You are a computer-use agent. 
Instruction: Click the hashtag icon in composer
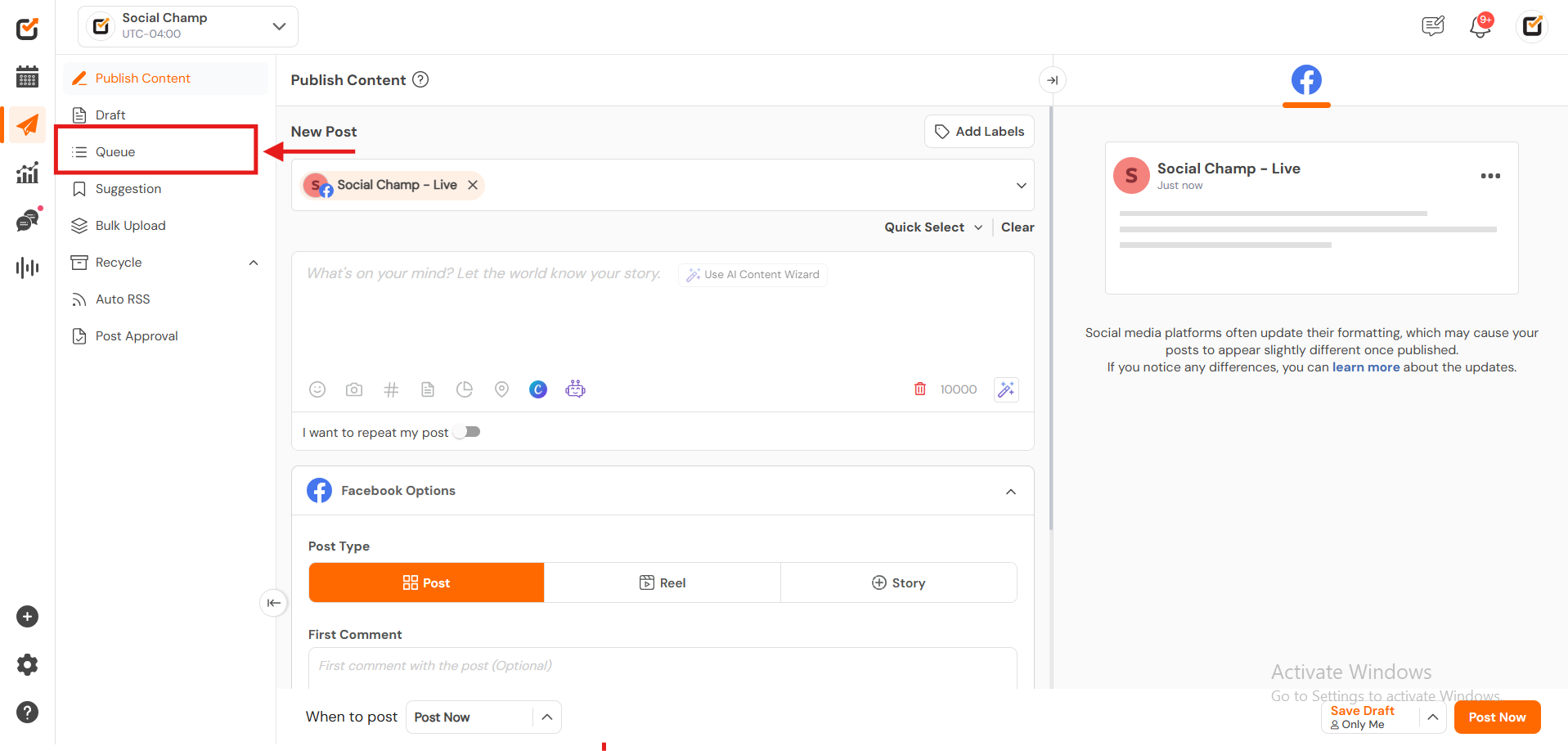click(391, 389)
